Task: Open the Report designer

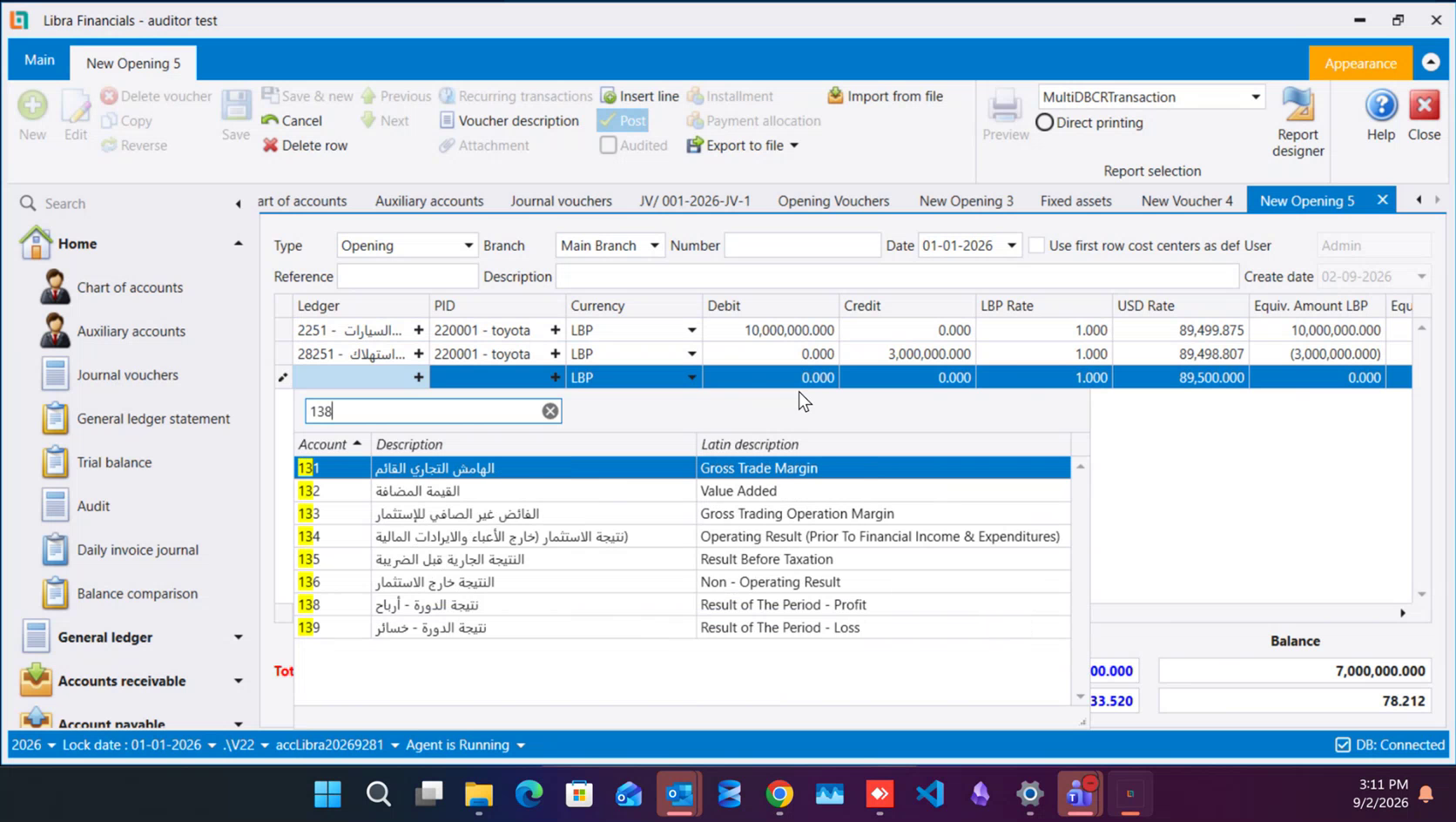Action: point(1298,123)
